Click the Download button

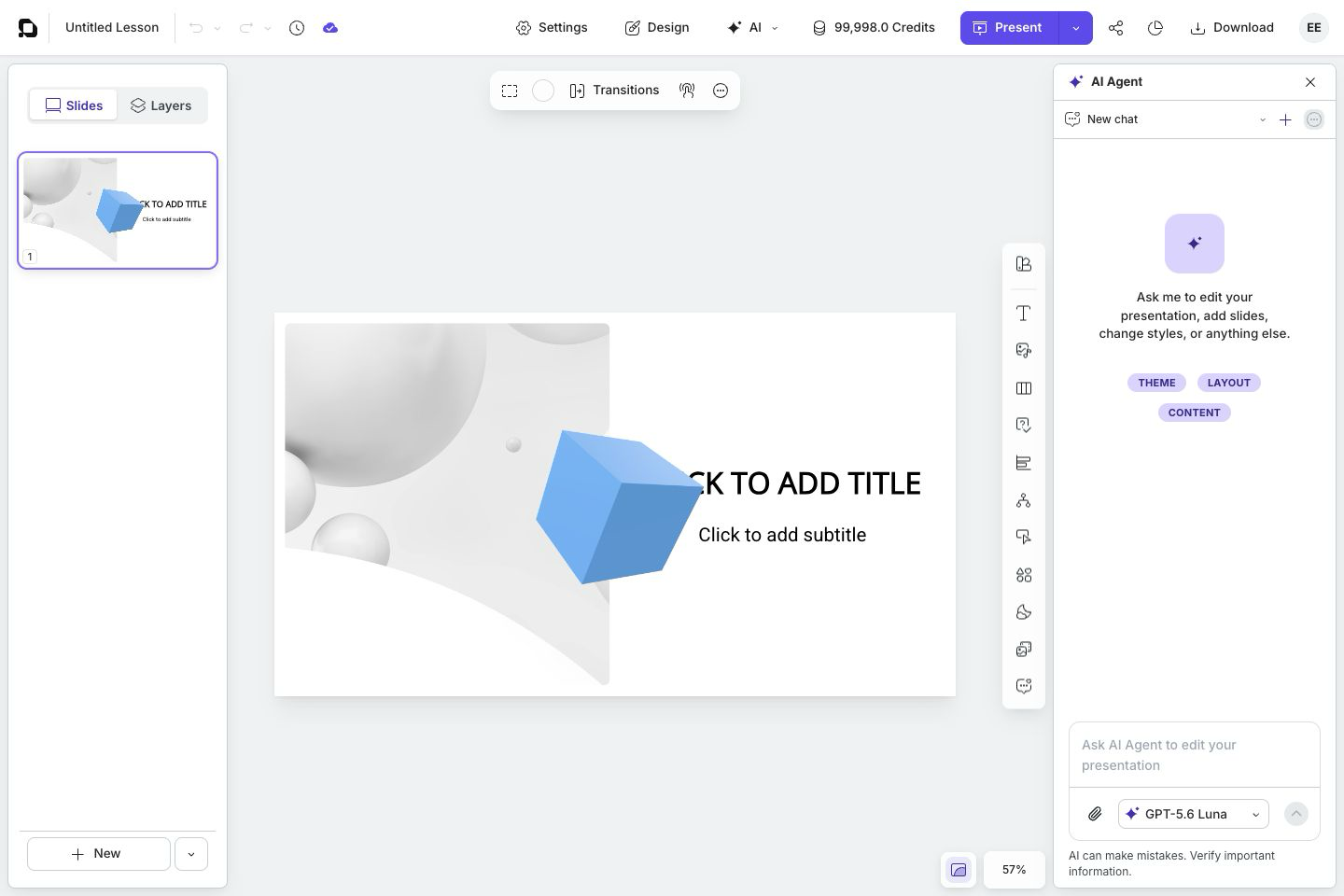coord(1232,28)
